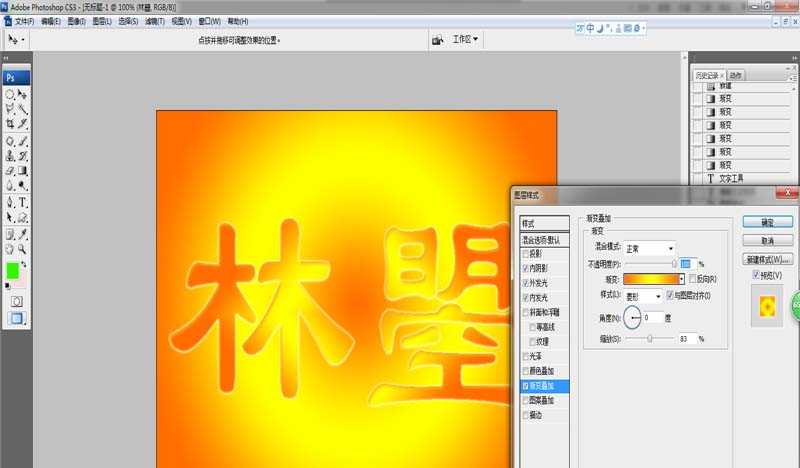Select the Move tool in toolbox
Image resolution: width=800 pixels, height=468 pixels.
click(22, 93)
